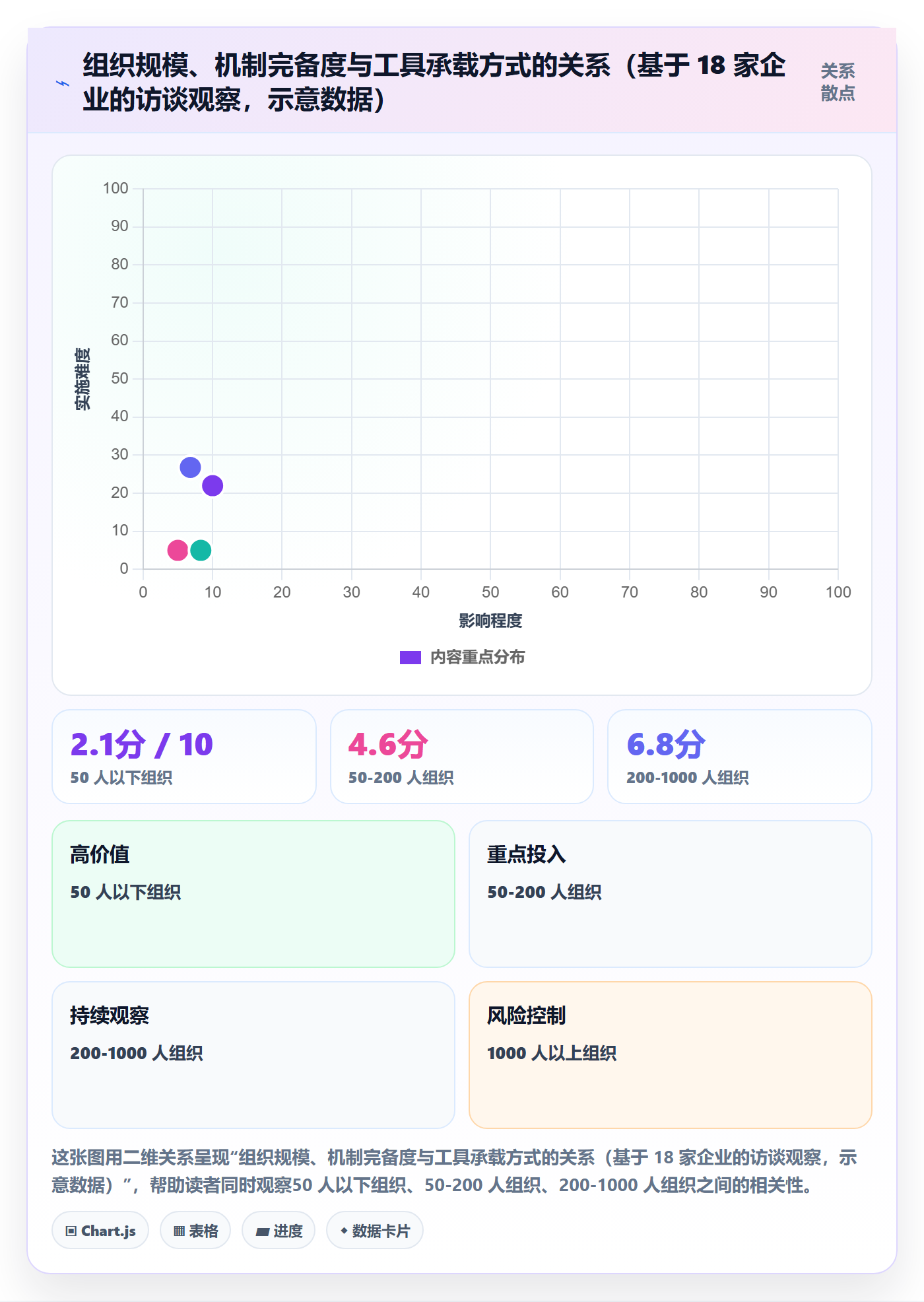The width and height of the screenshot is (924, 1302).
Task: Click the description paragraph starting with 这张图用二维关系
Action: tap(455, 1171)
